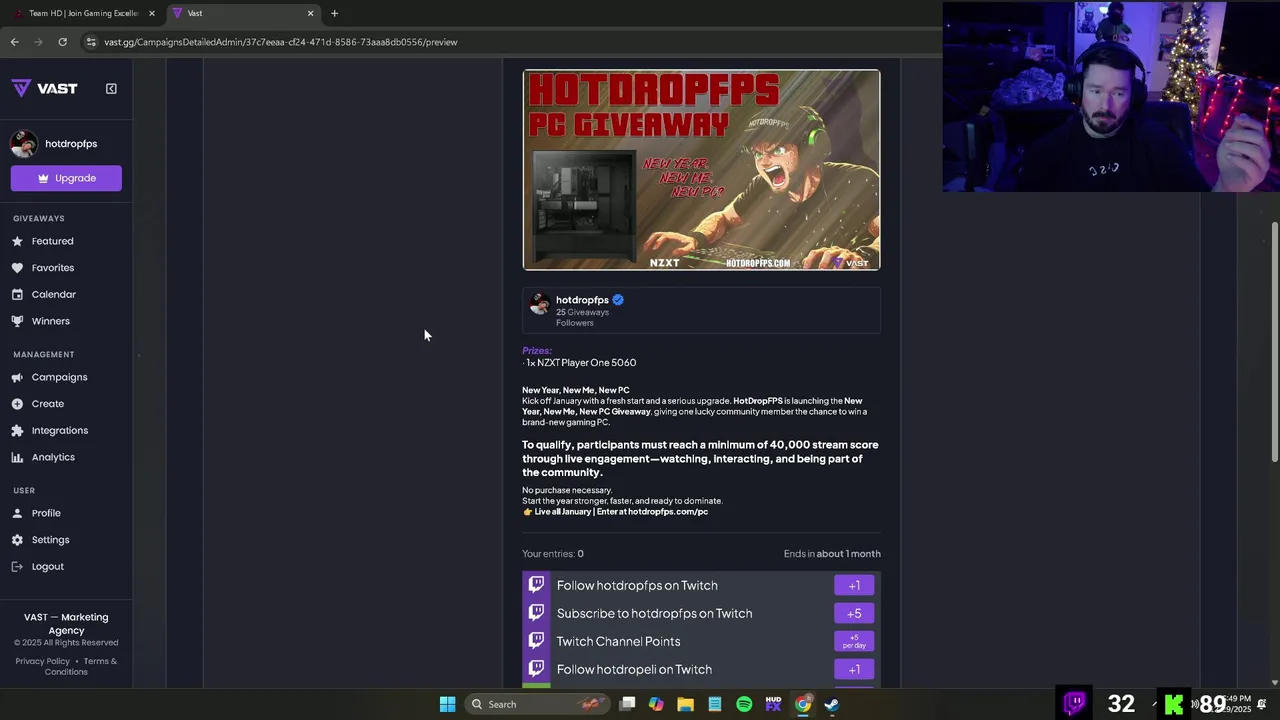Click the taskbar Search box
Viewport: 1280px width, 720px height.
537,704
